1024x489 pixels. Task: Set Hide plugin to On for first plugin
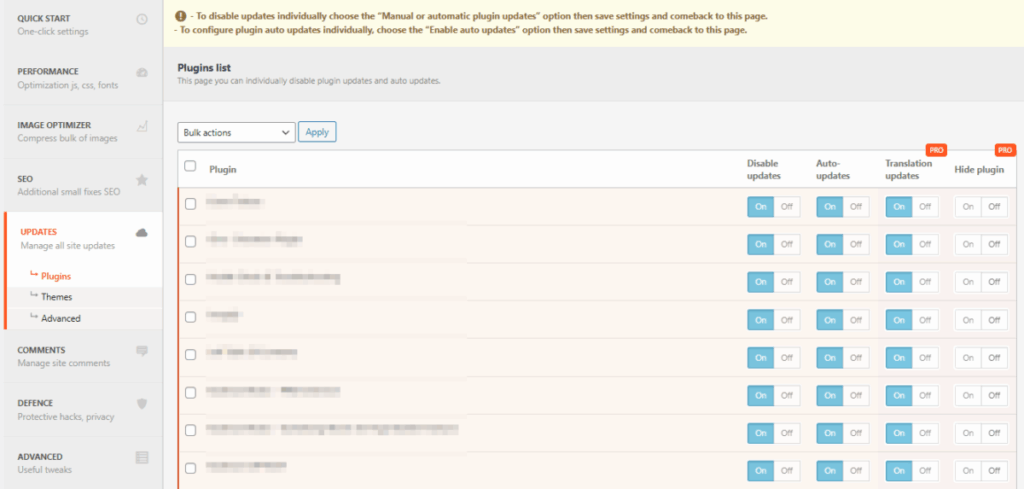967,207
